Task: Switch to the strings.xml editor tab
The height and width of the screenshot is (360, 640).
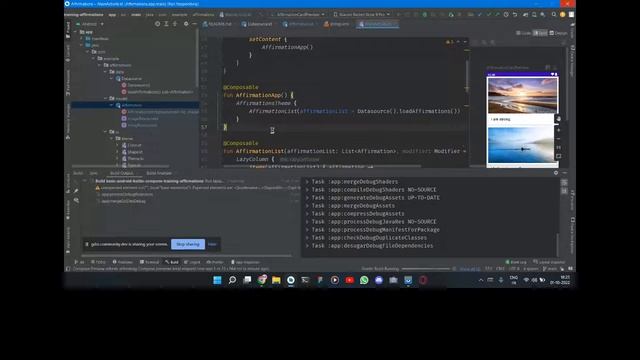Action: pos(337,24)
